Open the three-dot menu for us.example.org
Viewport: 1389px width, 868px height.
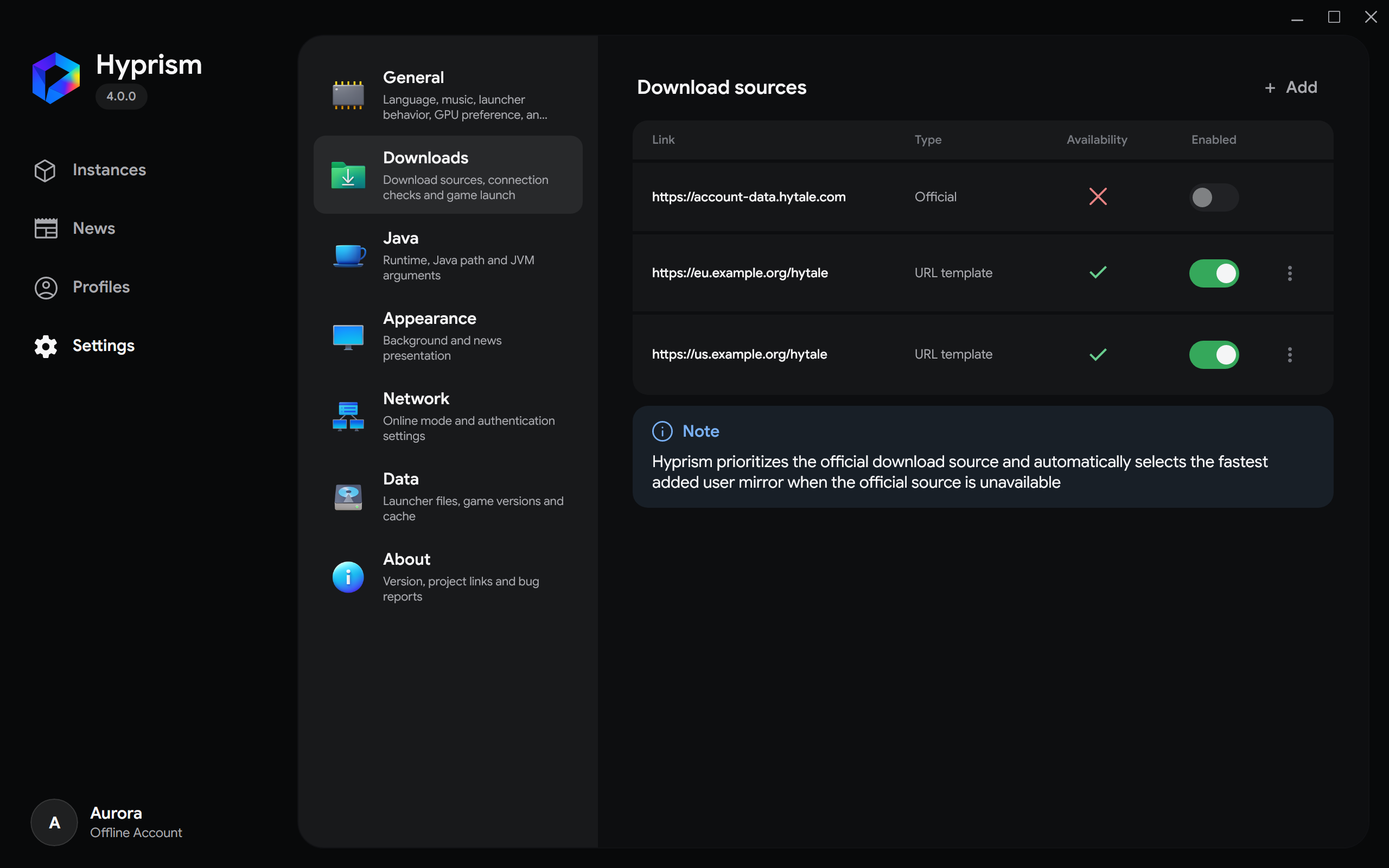pyautogui.click(x=1289, y=355)
